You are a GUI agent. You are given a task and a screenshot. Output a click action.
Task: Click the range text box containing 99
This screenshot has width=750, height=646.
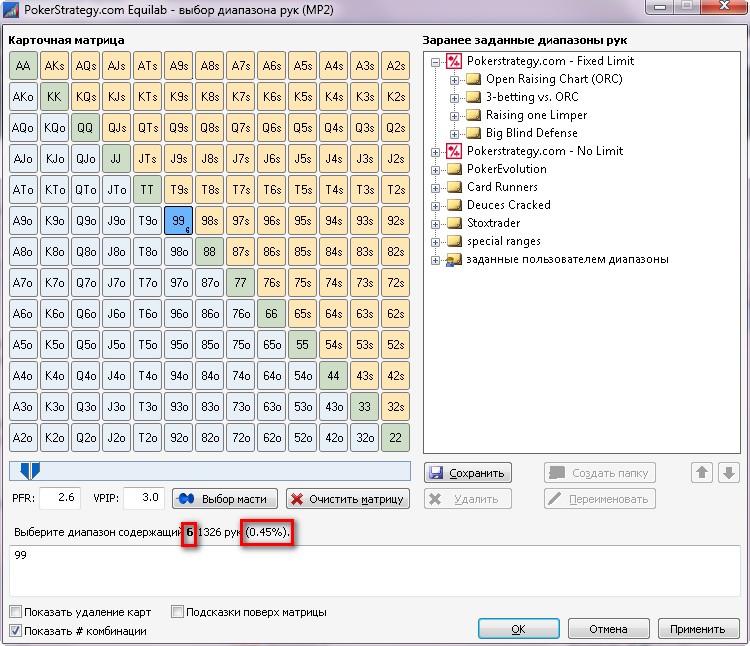(x=375, y=571)
